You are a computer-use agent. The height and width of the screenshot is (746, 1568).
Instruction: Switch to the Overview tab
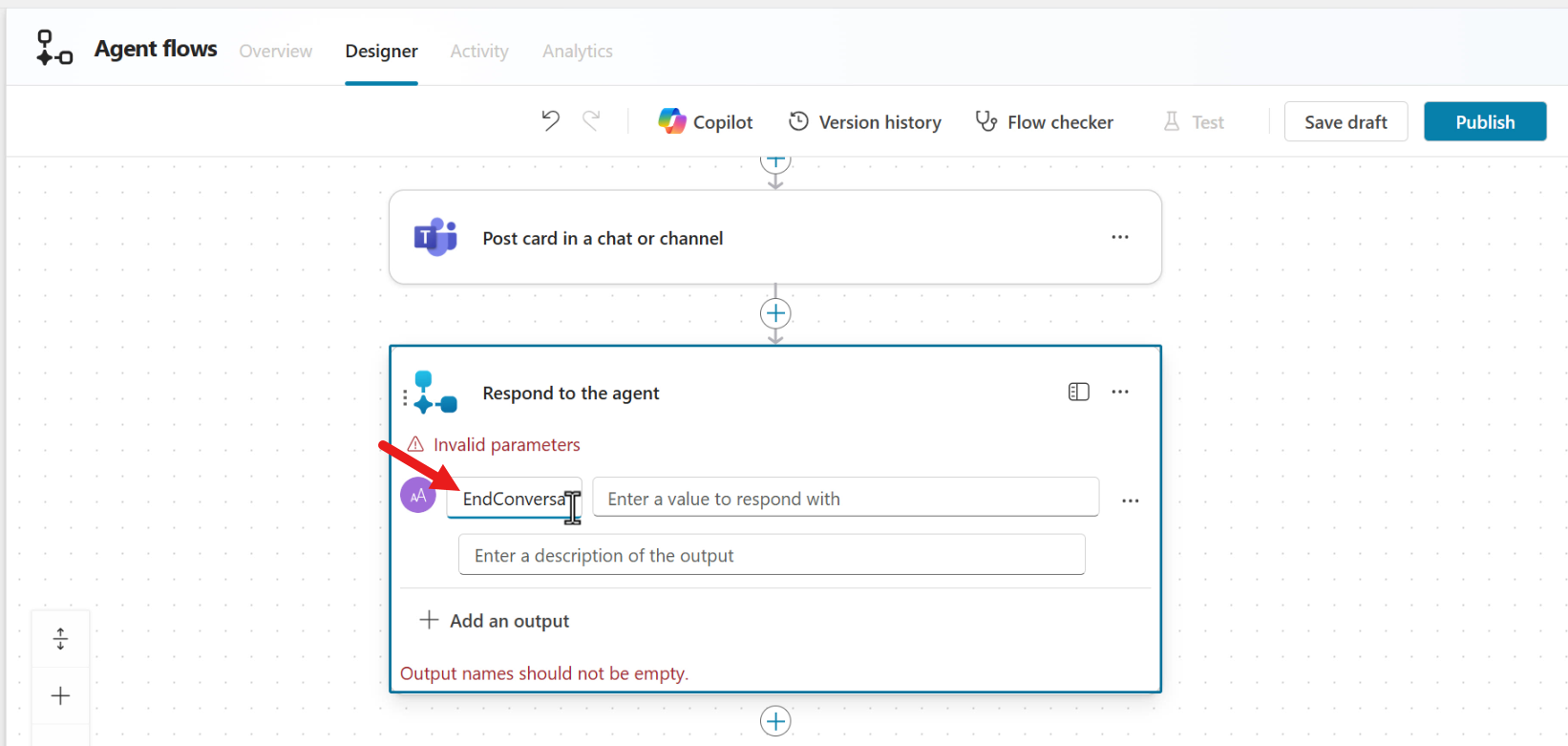click(275, 52)
